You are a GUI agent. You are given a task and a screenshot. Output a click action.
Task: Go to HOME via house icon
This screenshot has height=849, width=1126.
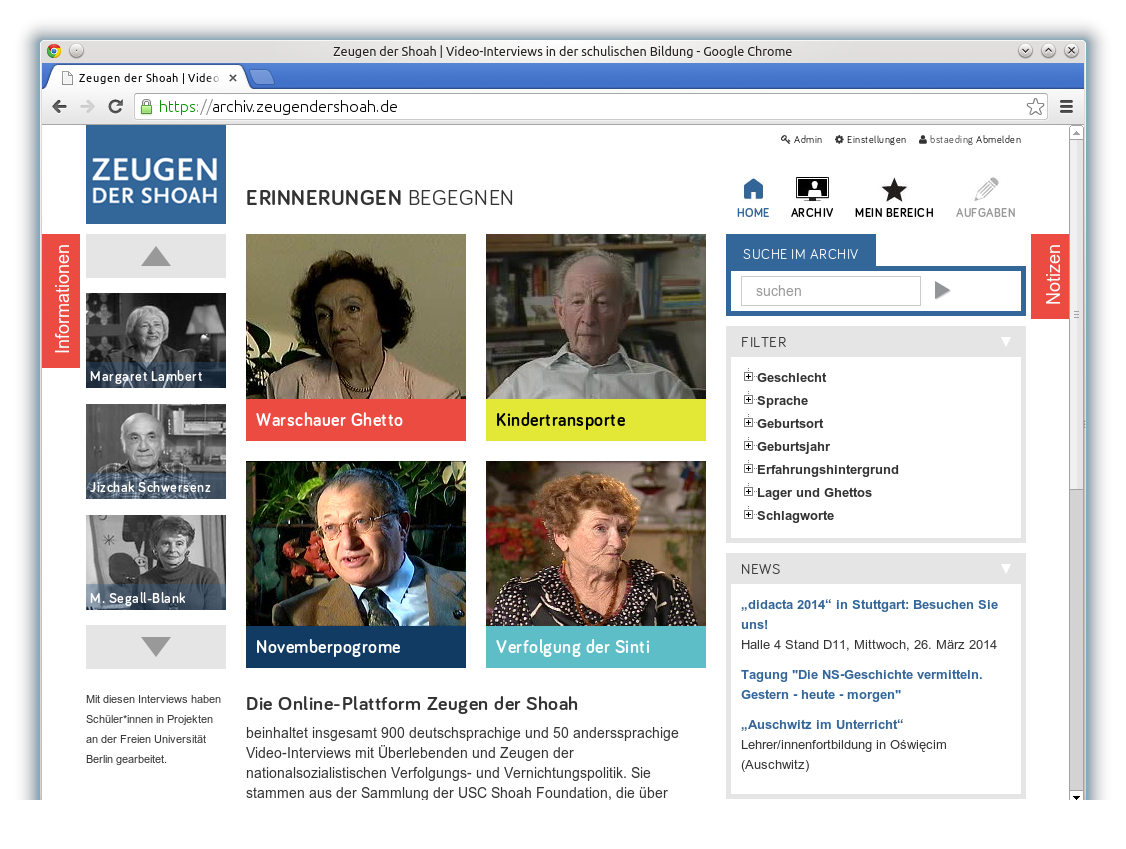click(753, 198)
